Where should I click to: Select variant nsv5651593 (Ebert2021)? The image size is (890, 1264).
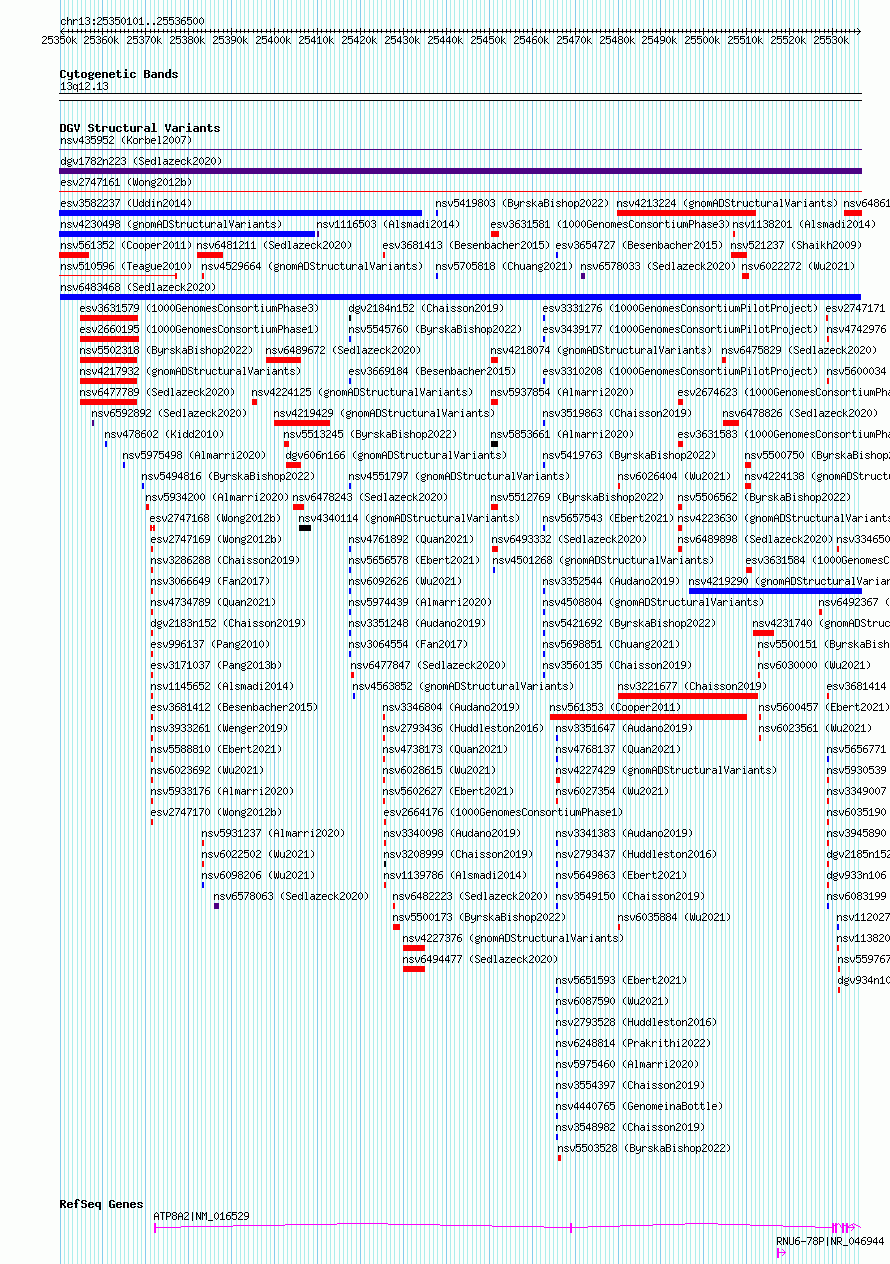pyautogui.click(x=621, y=981)
